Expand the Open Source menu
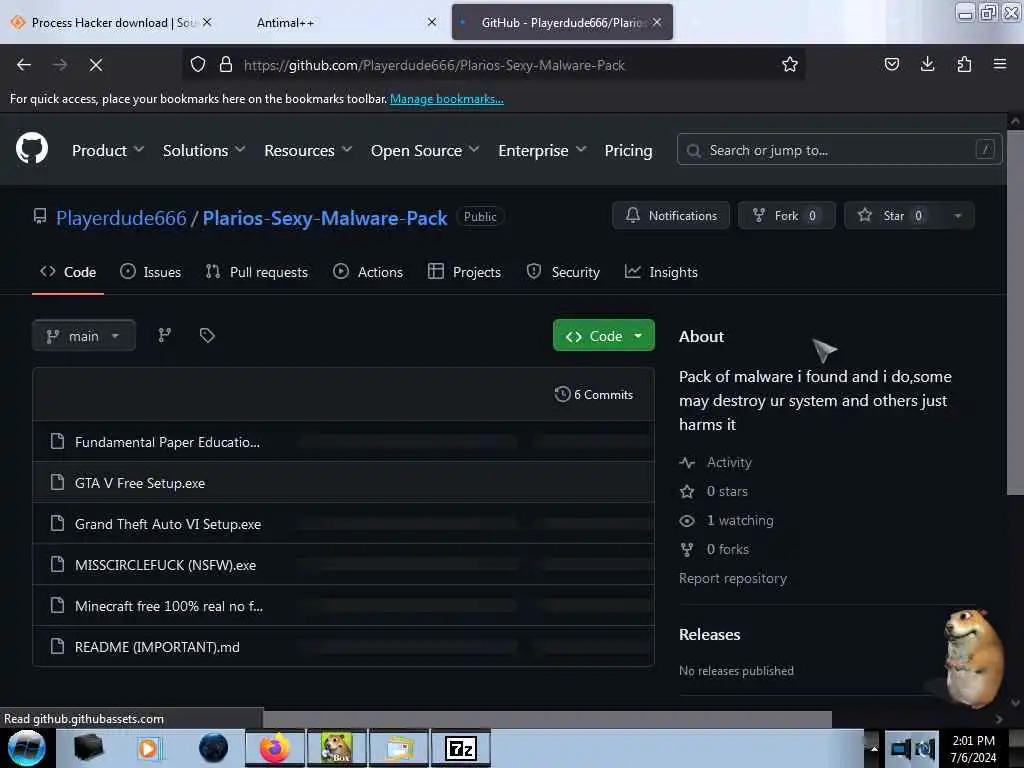The height and width of the screenshot is (768, 1024). point(425,150)
